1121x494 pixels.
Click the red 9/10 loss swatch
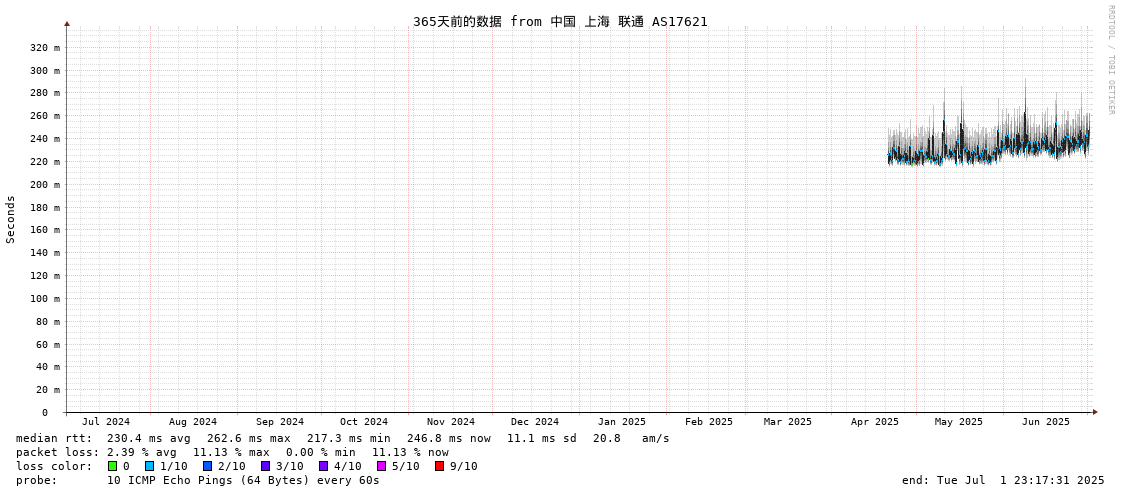[439, 466]
